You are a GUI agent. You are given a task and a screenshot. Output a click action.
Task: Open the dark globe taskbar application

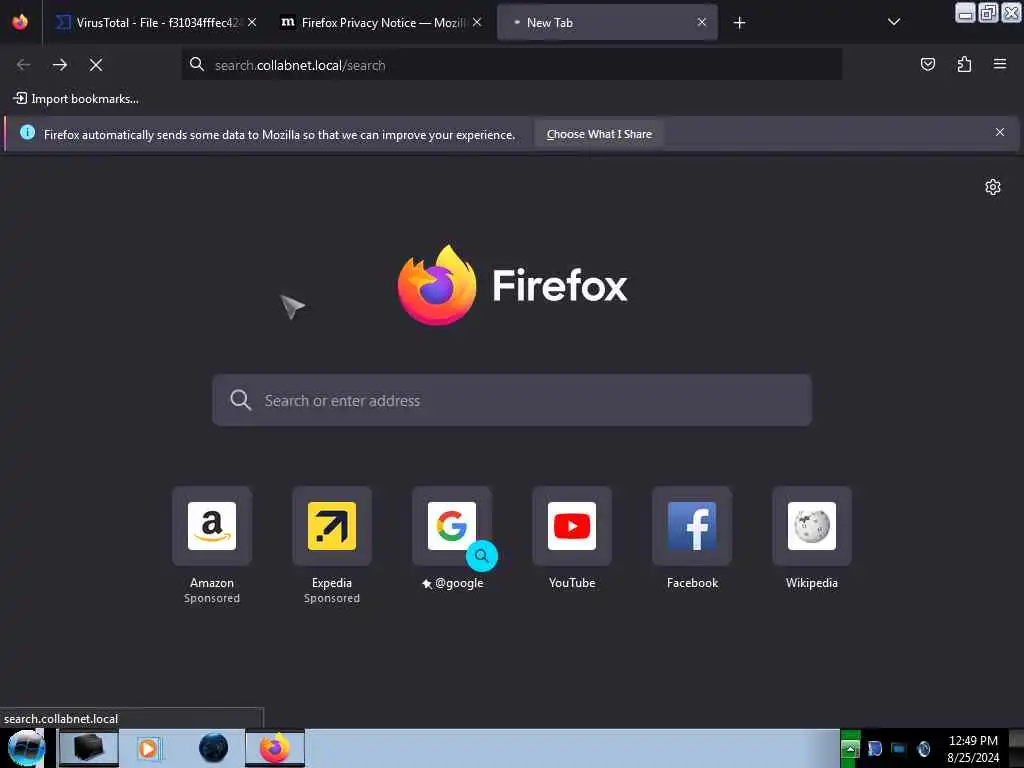pos(213,748)
